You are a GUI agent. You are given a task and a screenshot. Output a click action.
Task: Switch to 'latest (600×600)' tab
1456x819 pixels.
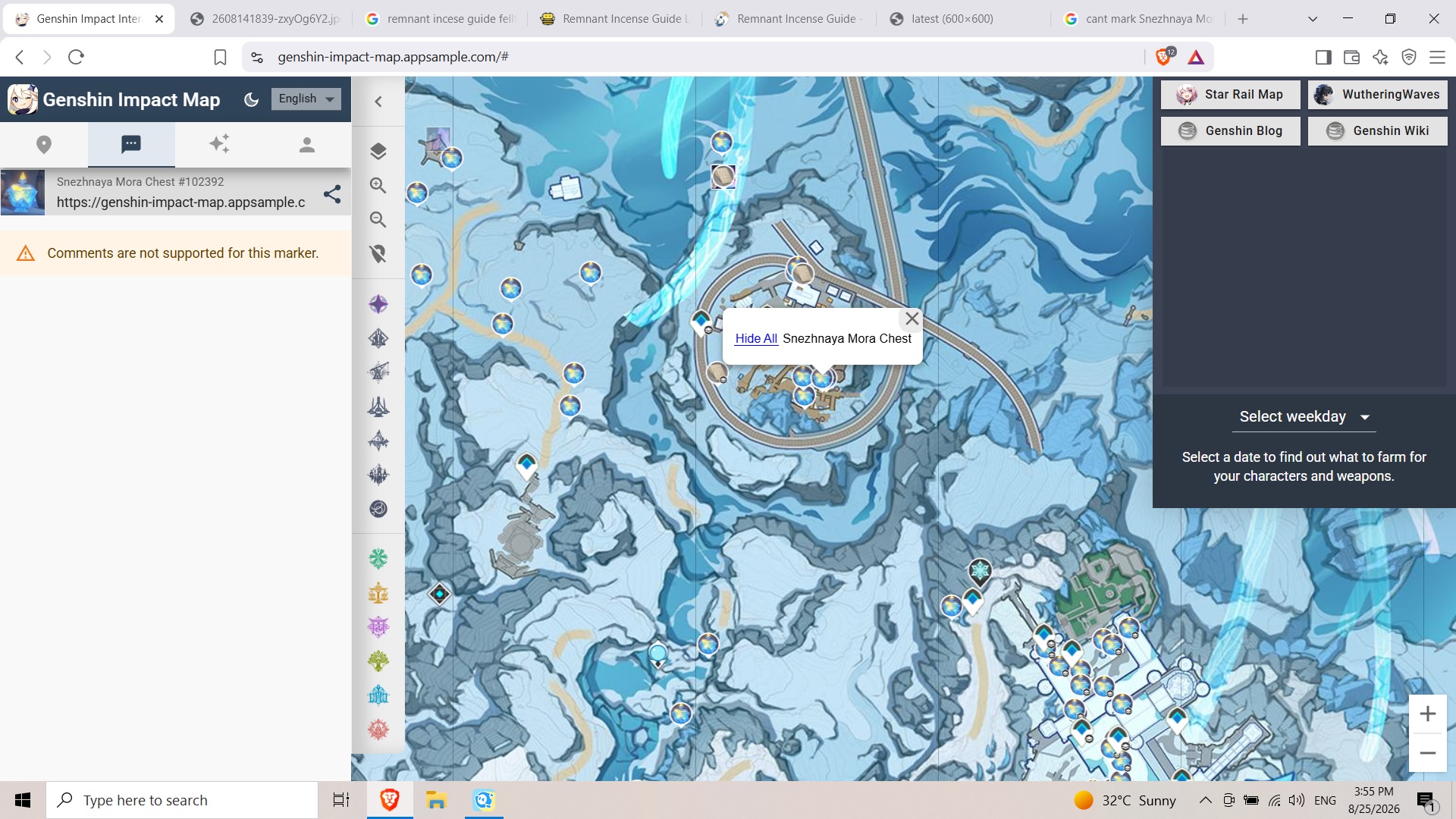click(x=963, y=19)
